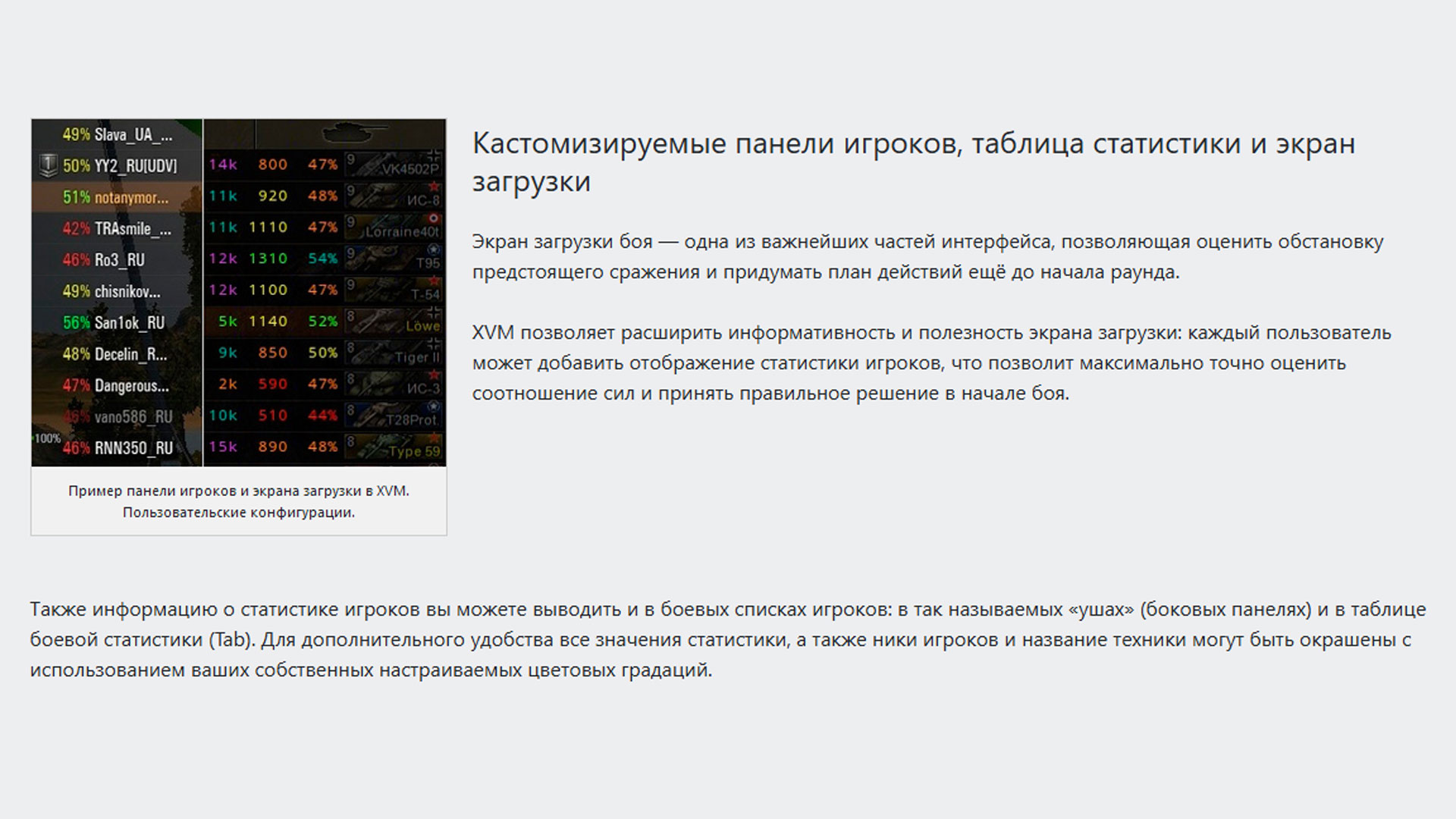Click the T-54 tank icon
The width and height of the screenshot is (1456, 819).
(x=394, y=290)
